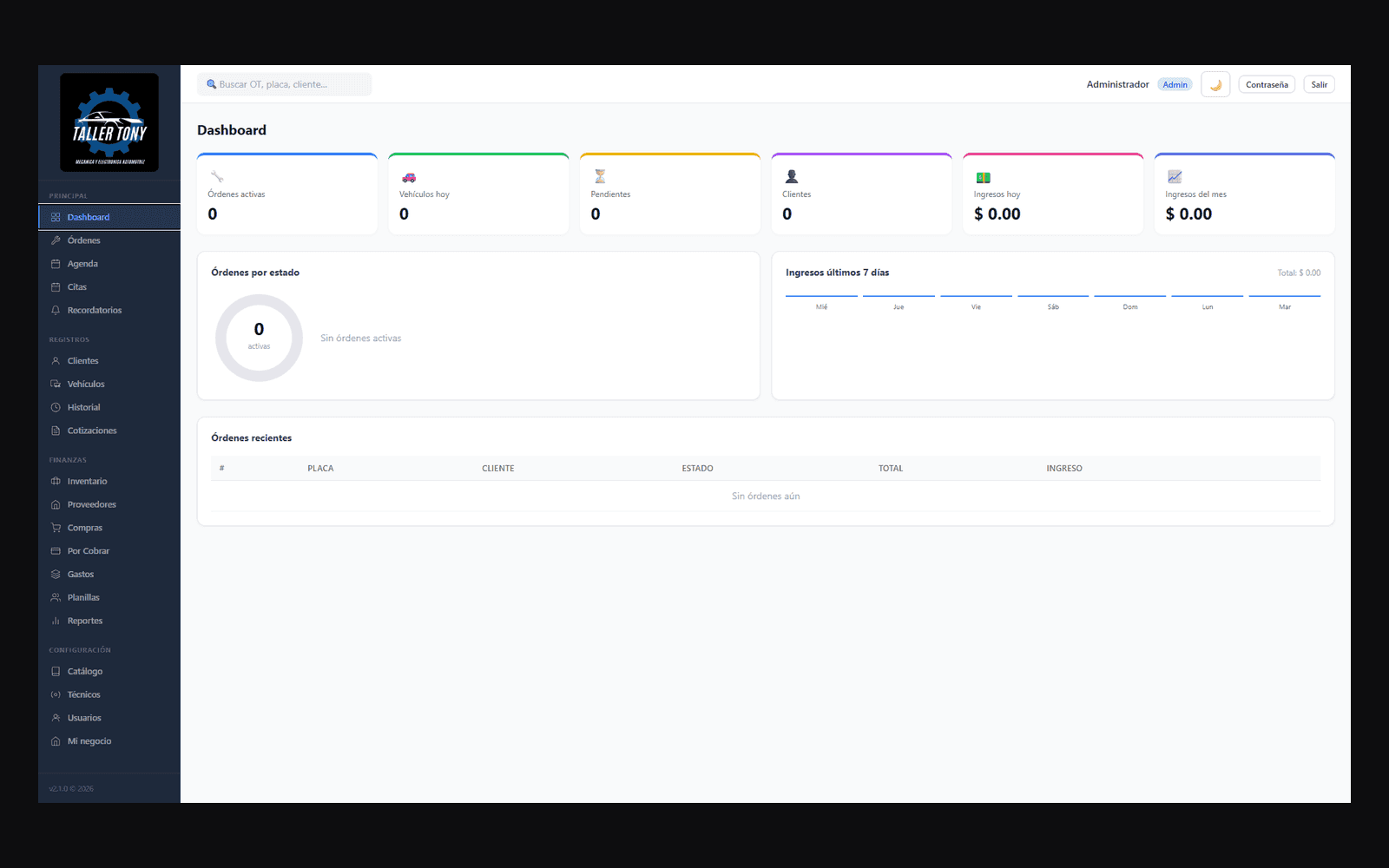Click the car icon on Vehículos hoy card
The width and height of the screenshot is (1389, 868).
[409, 177]
